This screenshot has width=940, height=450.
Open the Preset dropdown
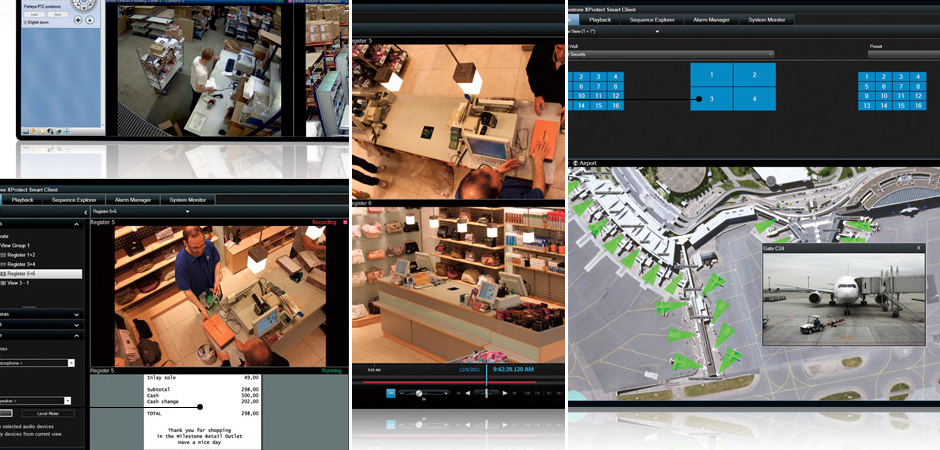903,54
